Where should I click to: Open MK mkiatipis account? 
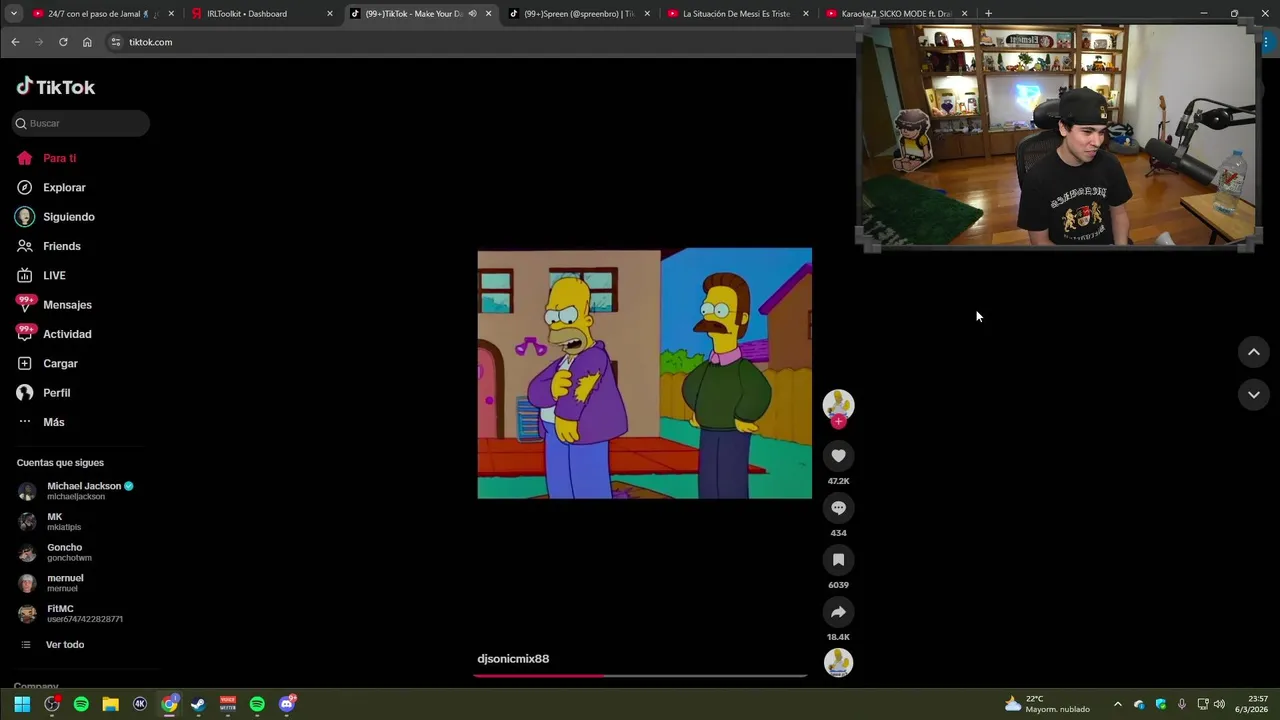click(x=50, y=521)
